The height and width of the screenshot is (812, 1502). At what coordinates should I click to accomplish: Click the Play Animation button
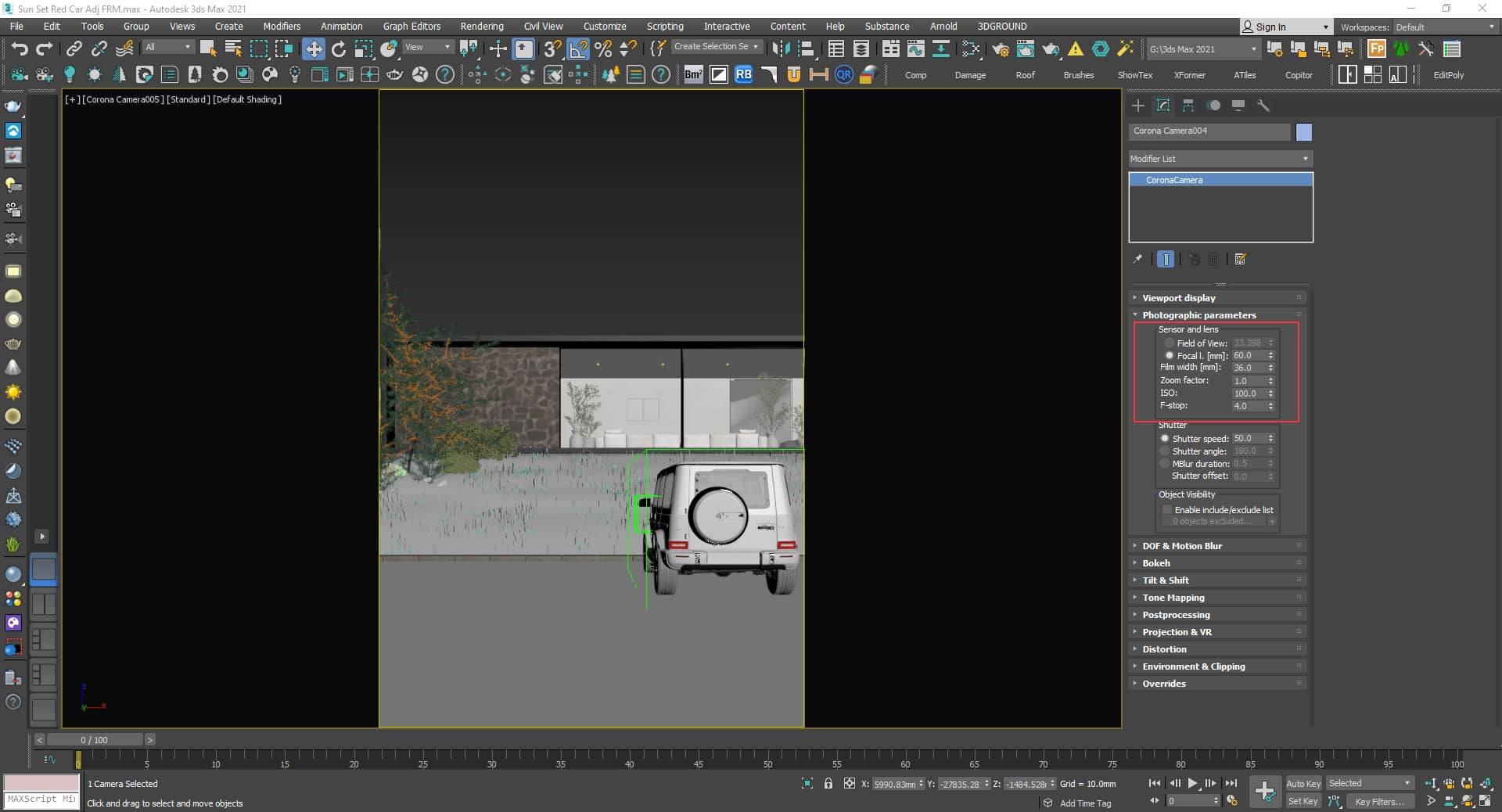pos(1192,783)
